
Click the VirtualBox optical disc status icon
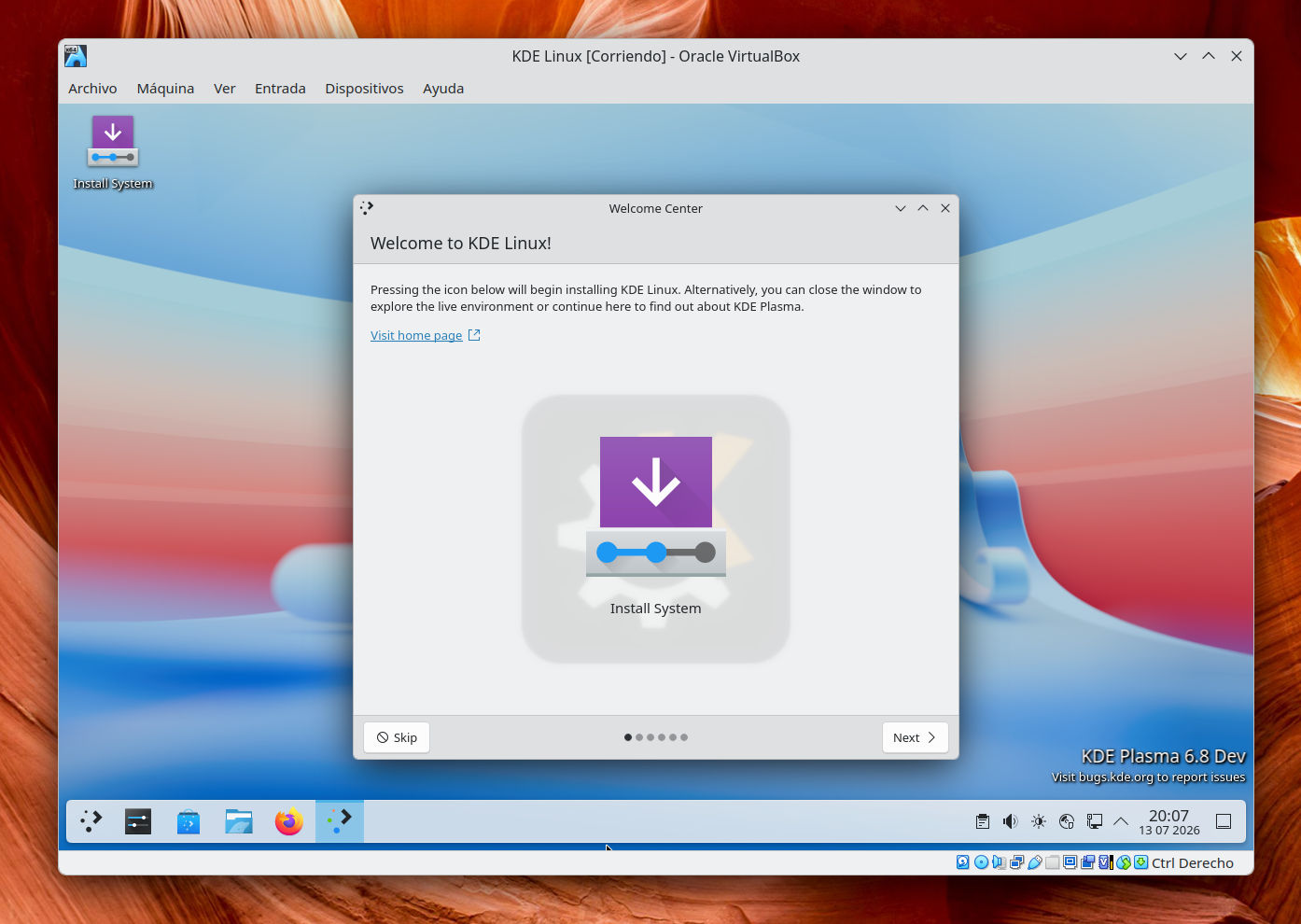[981, 862]
